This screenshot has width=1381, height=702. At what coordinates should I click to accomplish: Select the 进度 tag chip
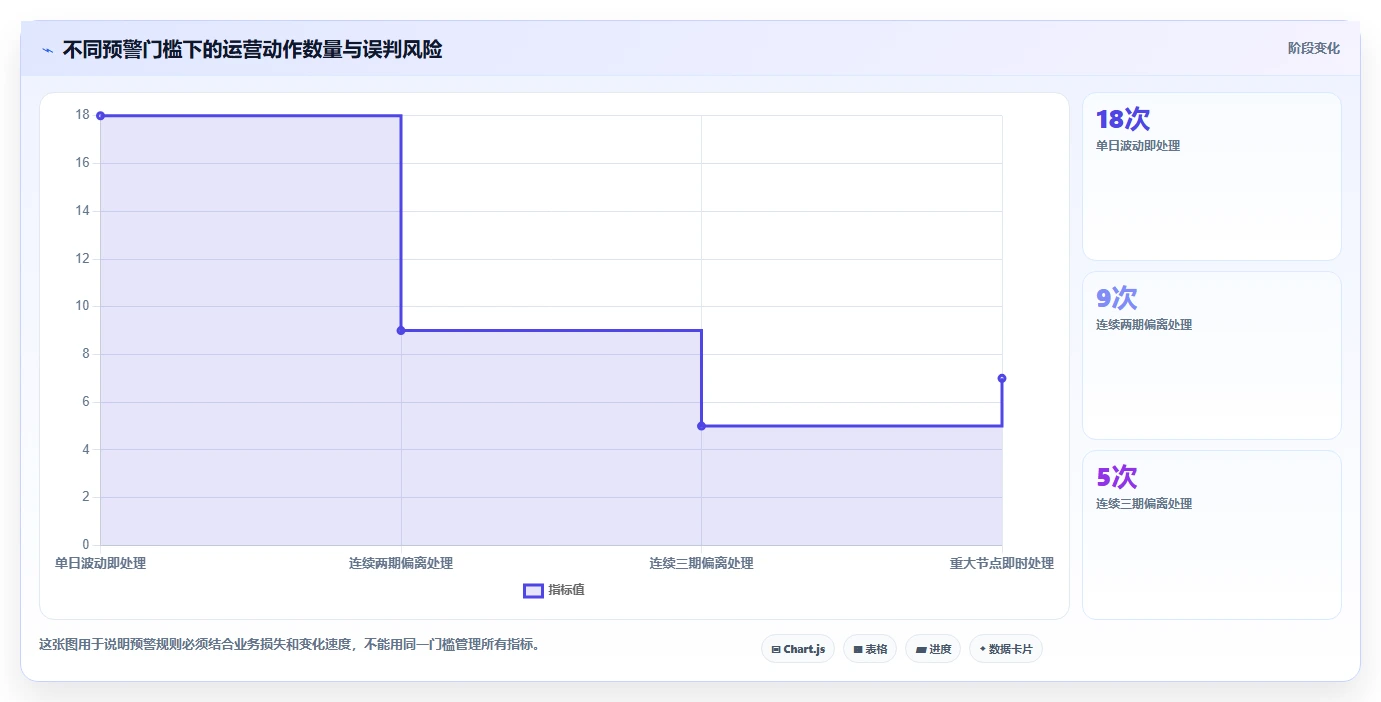(933, 649)
